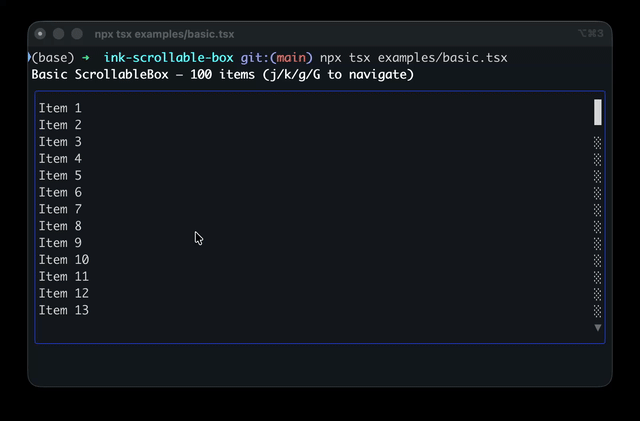Click the white scrollbar thumb

tap(598, 112)
